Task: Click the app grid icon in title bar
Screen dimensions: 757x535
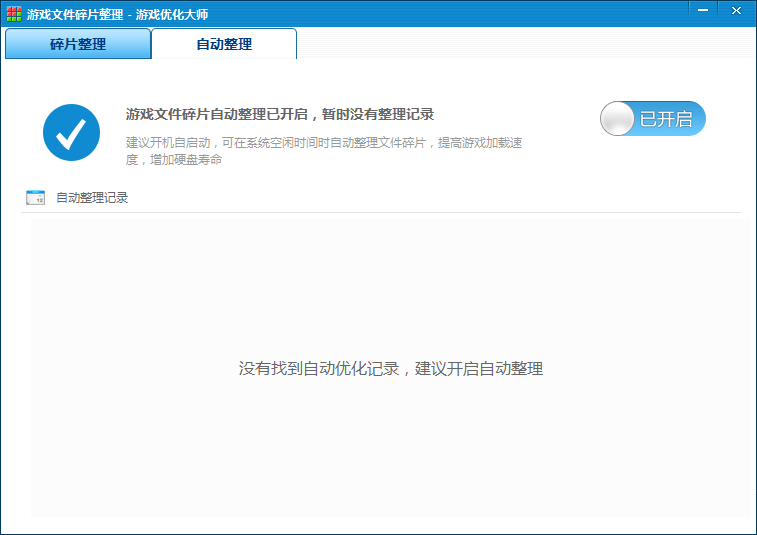Action: 14,14
